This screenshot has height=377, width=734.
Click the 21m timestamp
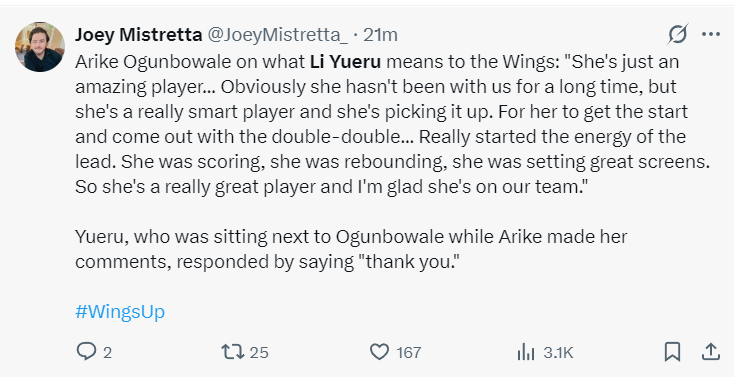click(x=380, y=35)
